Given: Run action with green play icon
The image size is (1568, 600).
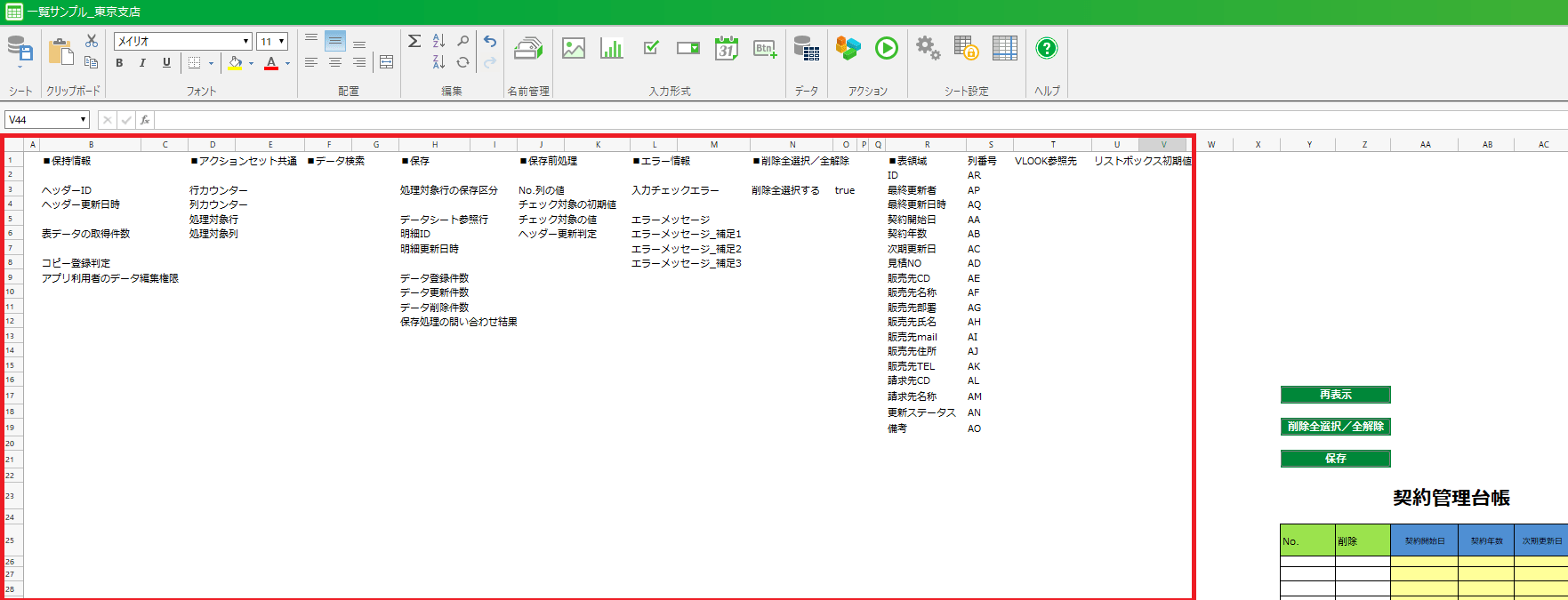Looking at the screenshot, I should [x=886, y=49].
